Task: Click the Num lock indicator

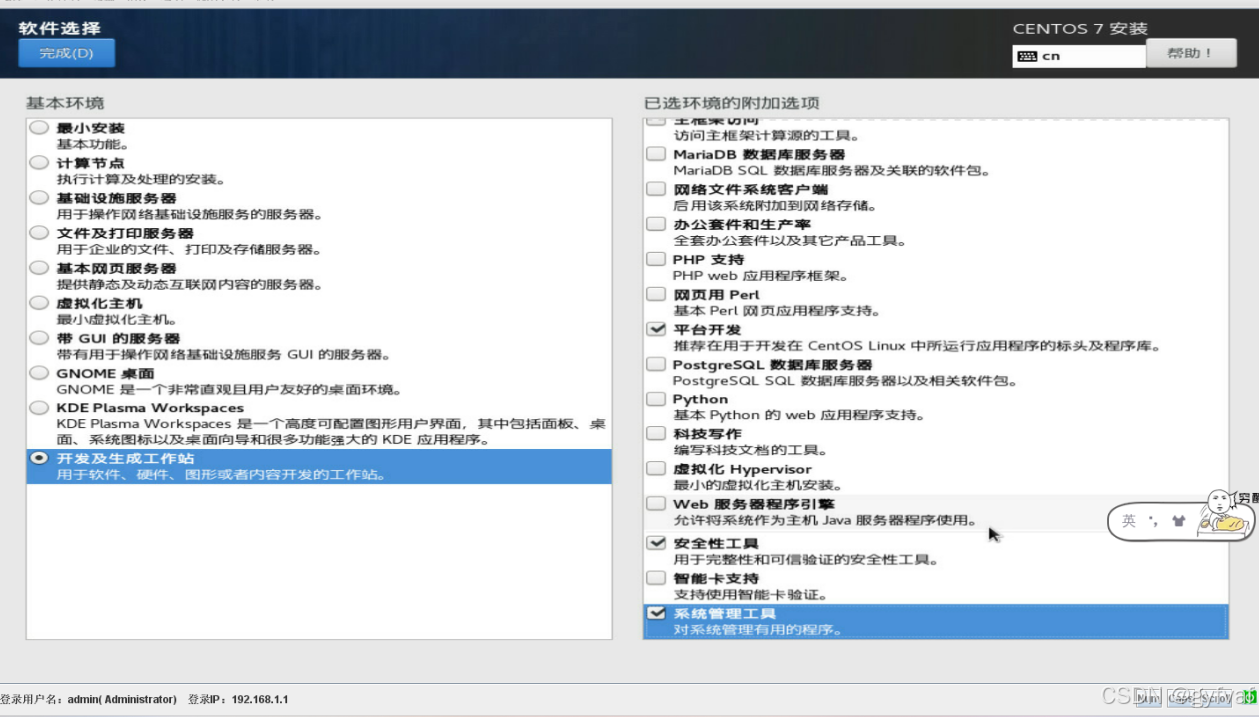Action: [x=1147, y=698]
